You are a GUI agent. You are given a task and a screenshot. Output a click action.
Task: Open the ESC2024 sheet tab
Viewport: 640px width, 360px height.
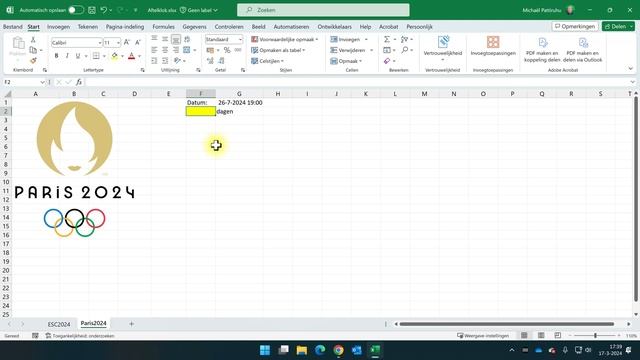point(59,324)
